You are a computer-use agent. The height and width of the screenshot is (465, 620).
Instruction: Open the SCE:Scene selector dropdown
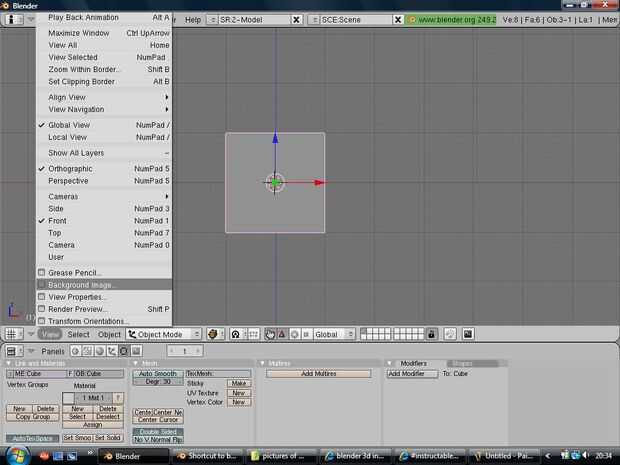pyautogui.click(x=314, y=20)
